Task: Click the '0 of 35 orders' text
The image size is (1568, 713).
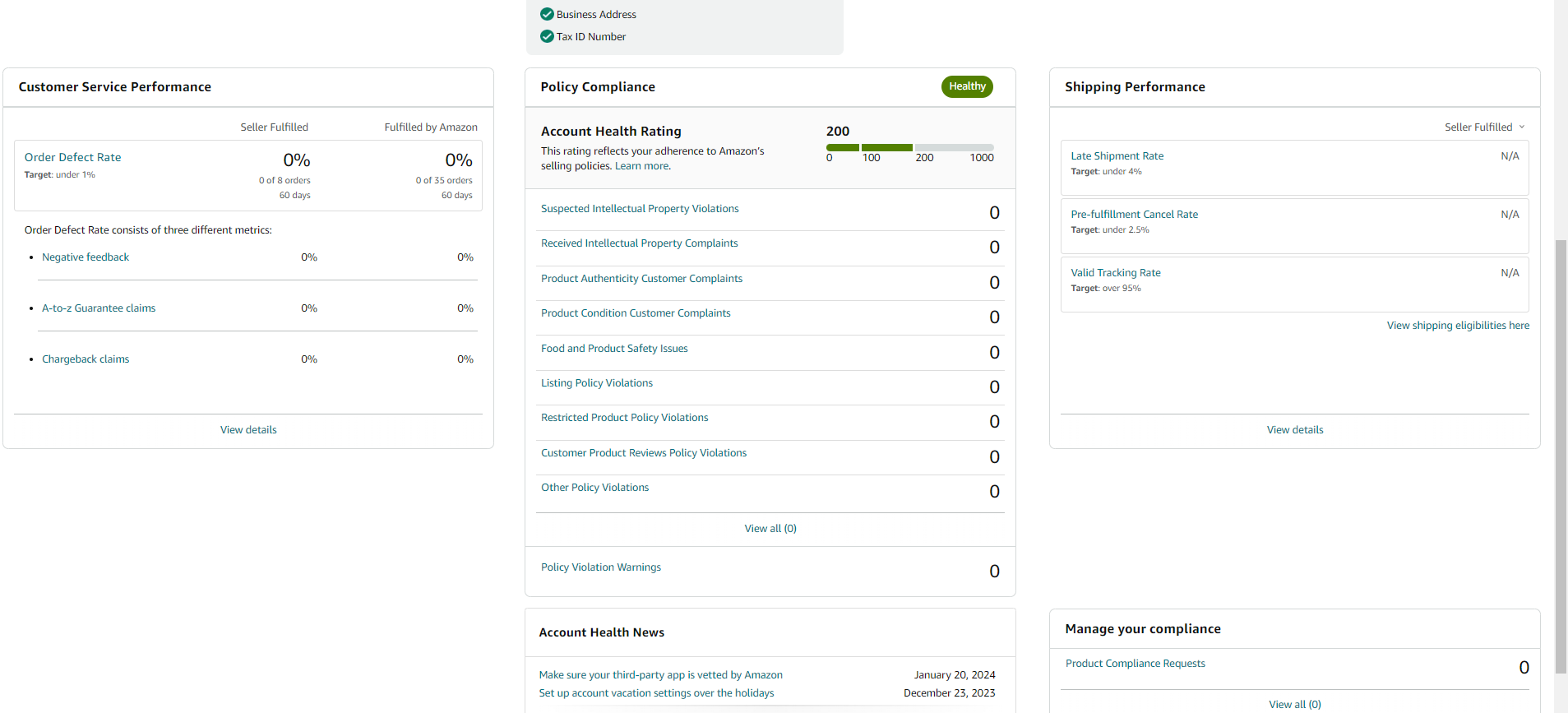Action: click(x=444, y=180)
